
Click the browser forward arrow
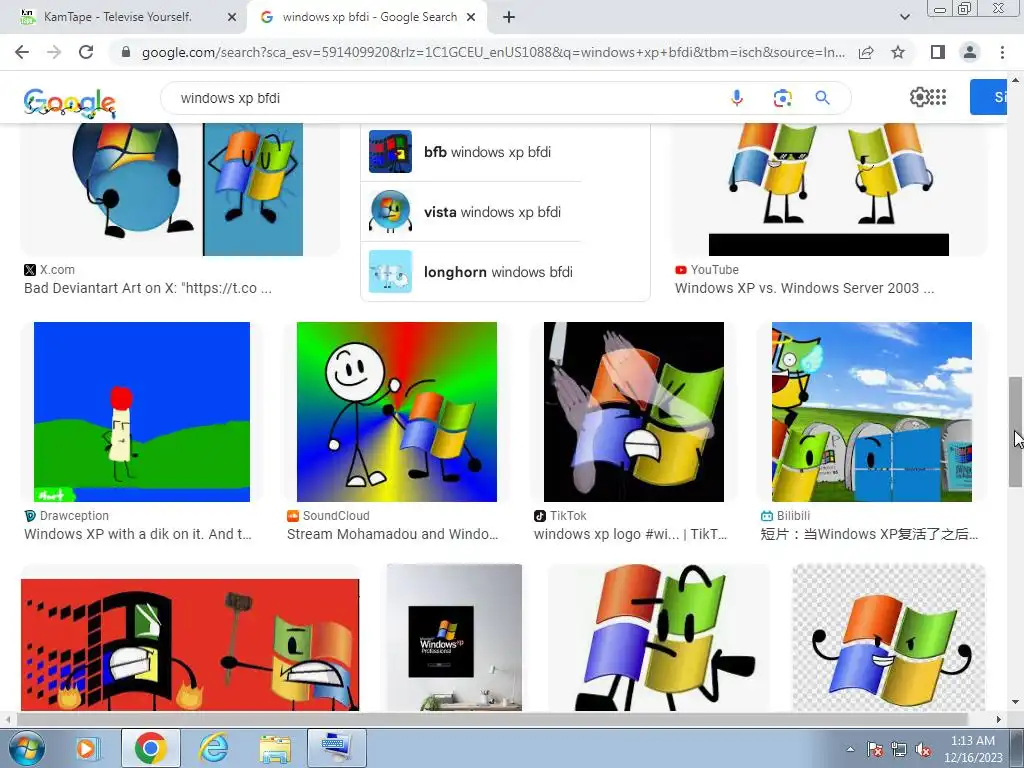point(54,52)
